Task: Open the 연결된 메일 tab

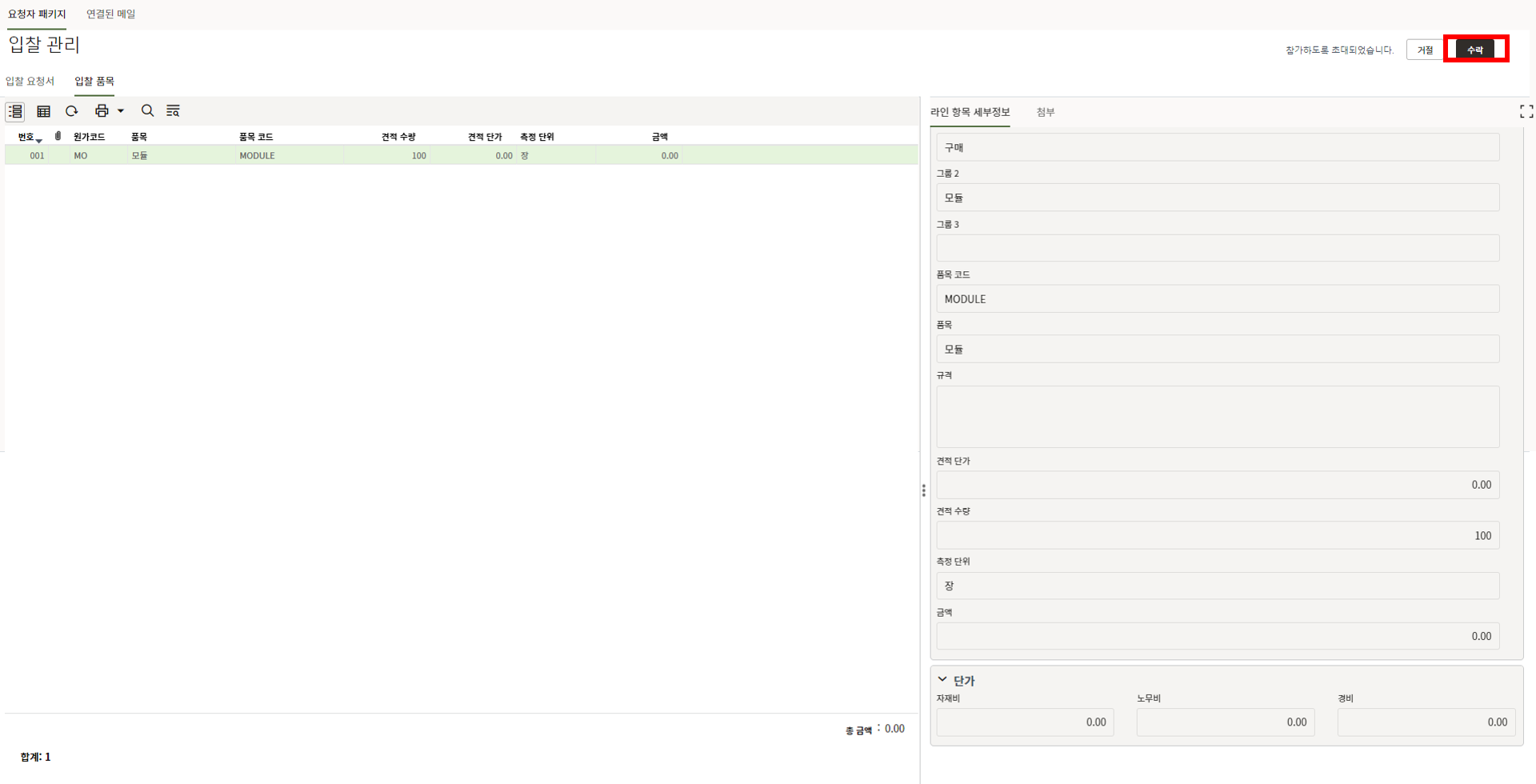Action: pyautogui.click(x=110, y=14)
